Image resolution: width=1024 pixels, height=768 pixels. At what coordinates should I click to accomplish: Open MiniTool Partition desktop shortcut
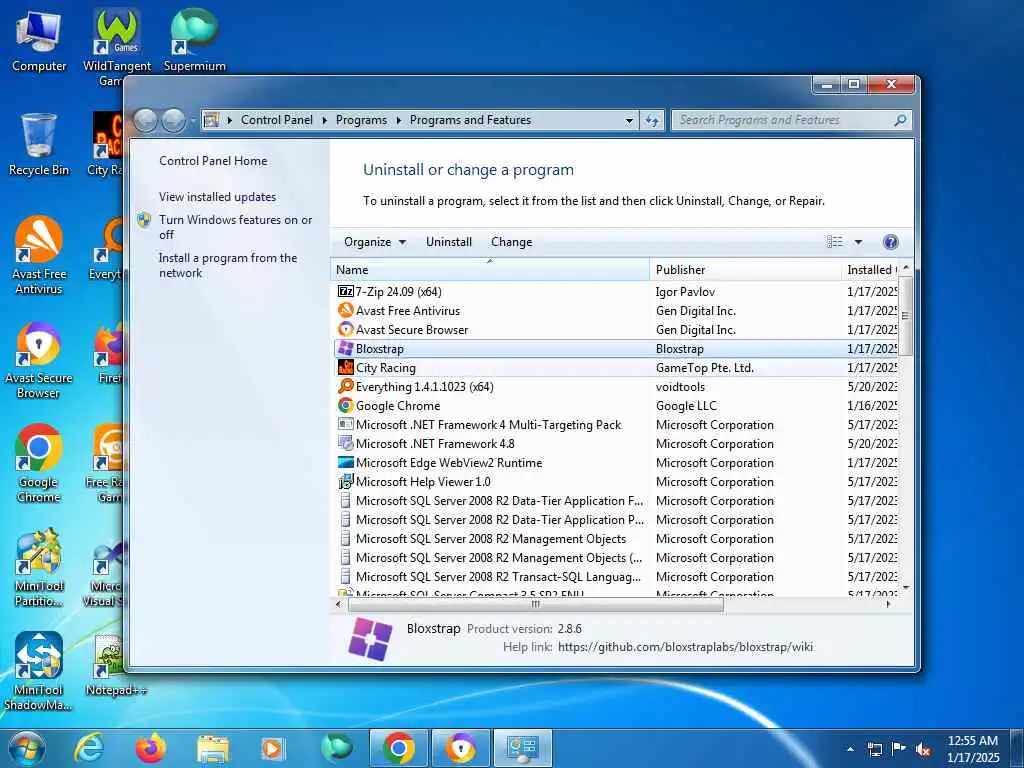pos(39,568)
